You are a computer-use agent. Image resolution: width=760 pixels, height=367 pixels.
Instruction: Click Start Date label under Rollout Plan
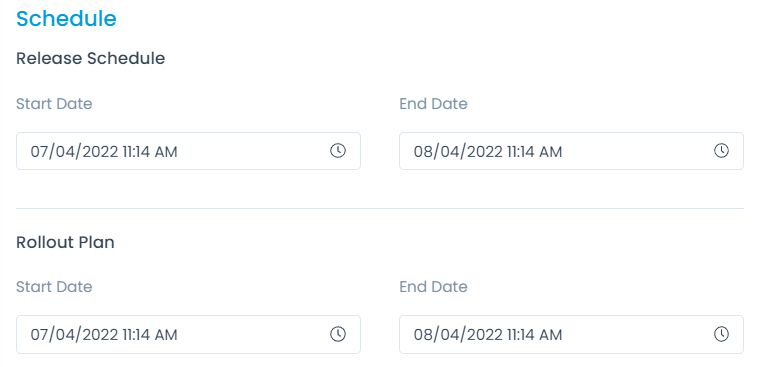[54, 287]
